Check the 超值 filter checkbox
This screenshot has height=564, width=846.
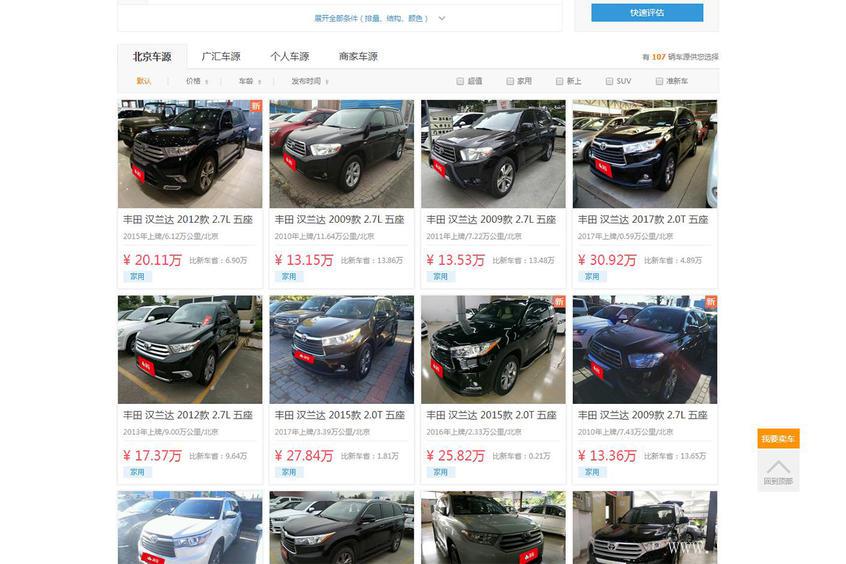(x=460, y=81)
